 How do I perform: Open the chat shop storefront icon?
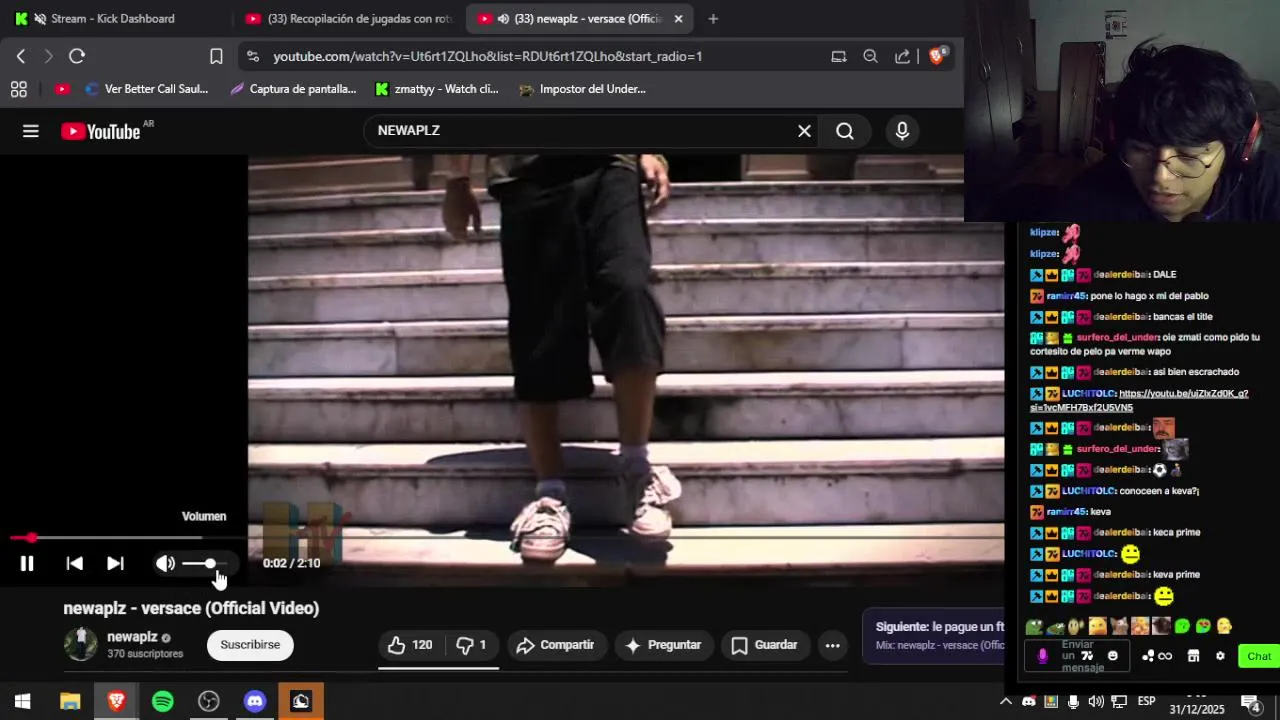pos(1193,656)
